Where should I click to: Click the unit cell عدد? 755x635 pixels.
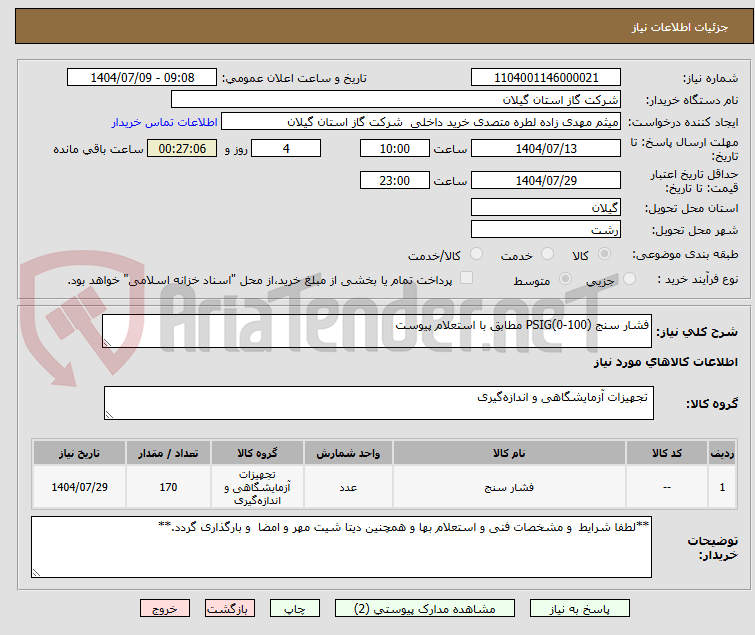tap(348, 487)
